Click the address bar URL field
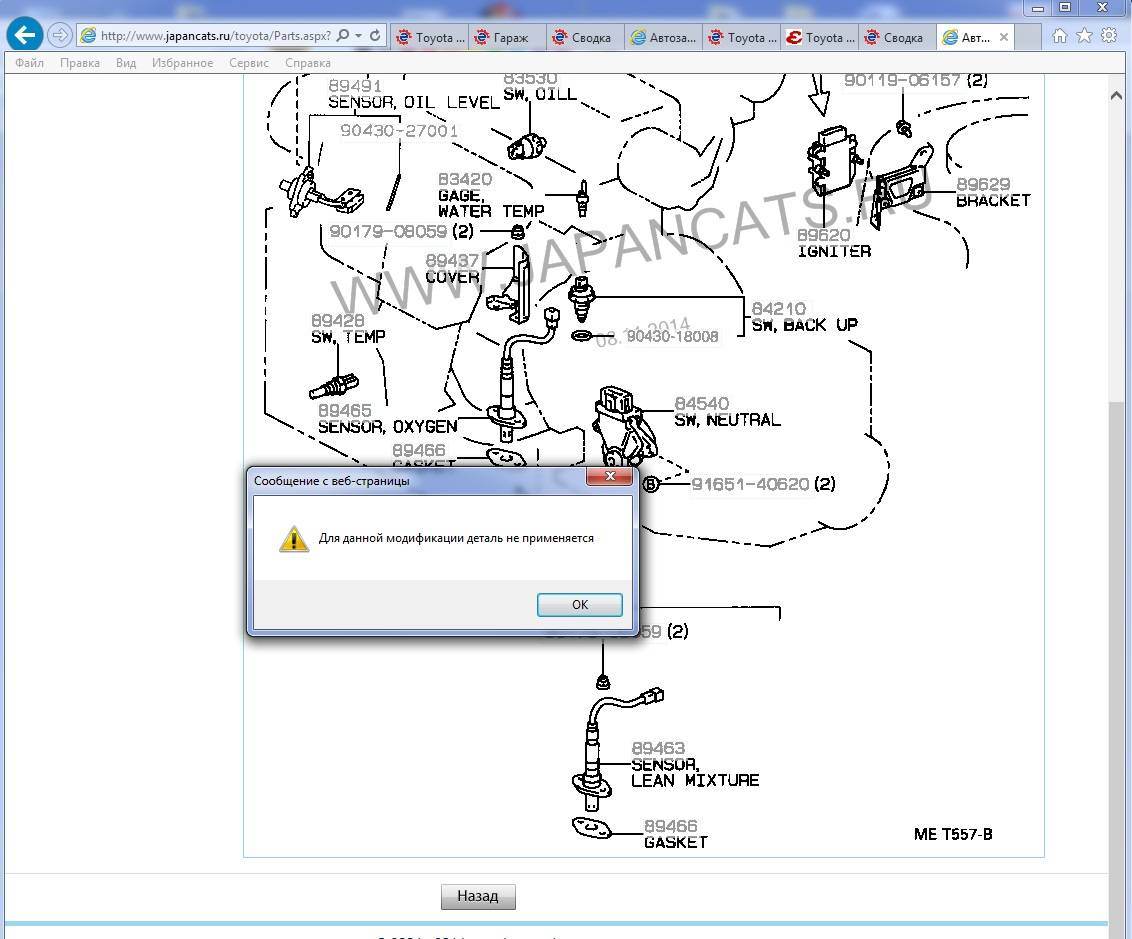 [x=215, y=36]
